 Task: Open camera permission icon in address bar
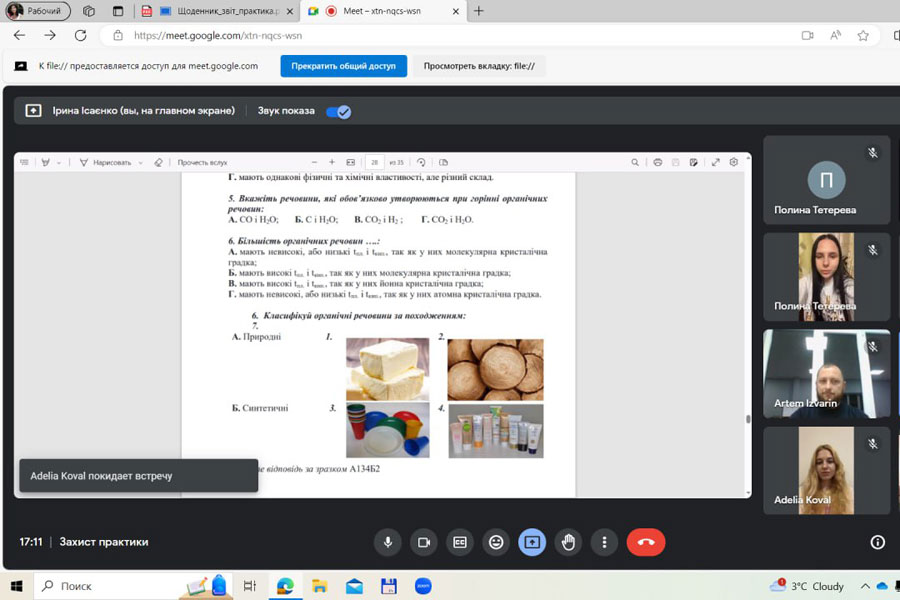click(x=808, y=36)
